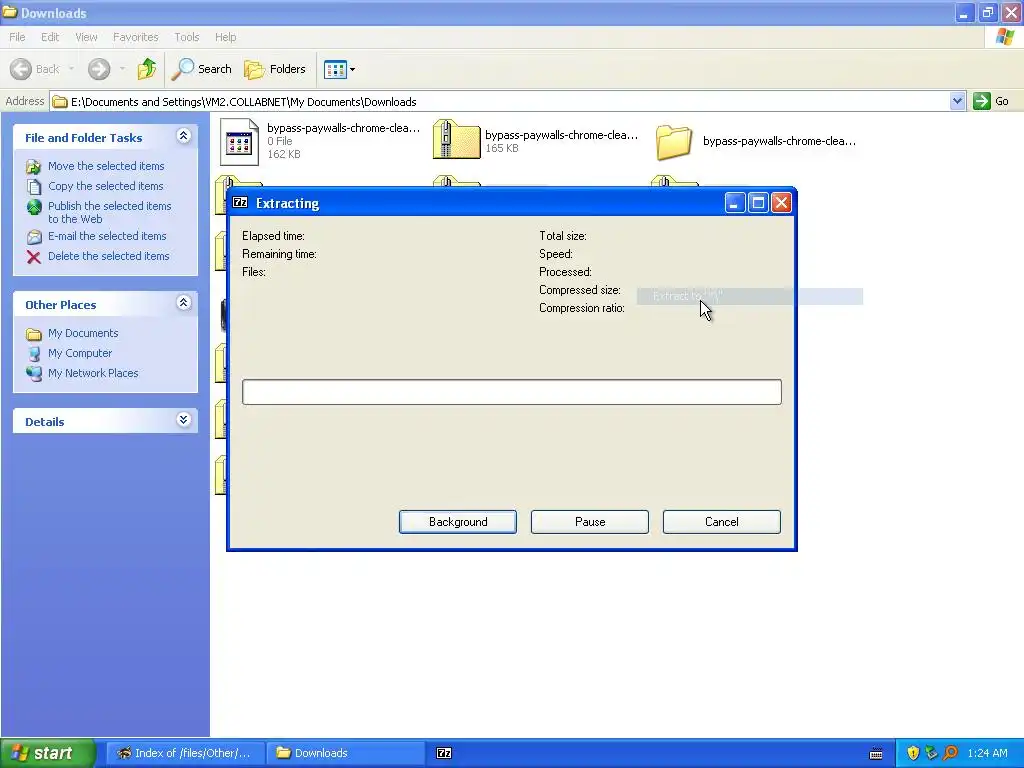This screenshot has height=768, width=1024.
Task: Open the Edit menu
Action: (50, 37)
